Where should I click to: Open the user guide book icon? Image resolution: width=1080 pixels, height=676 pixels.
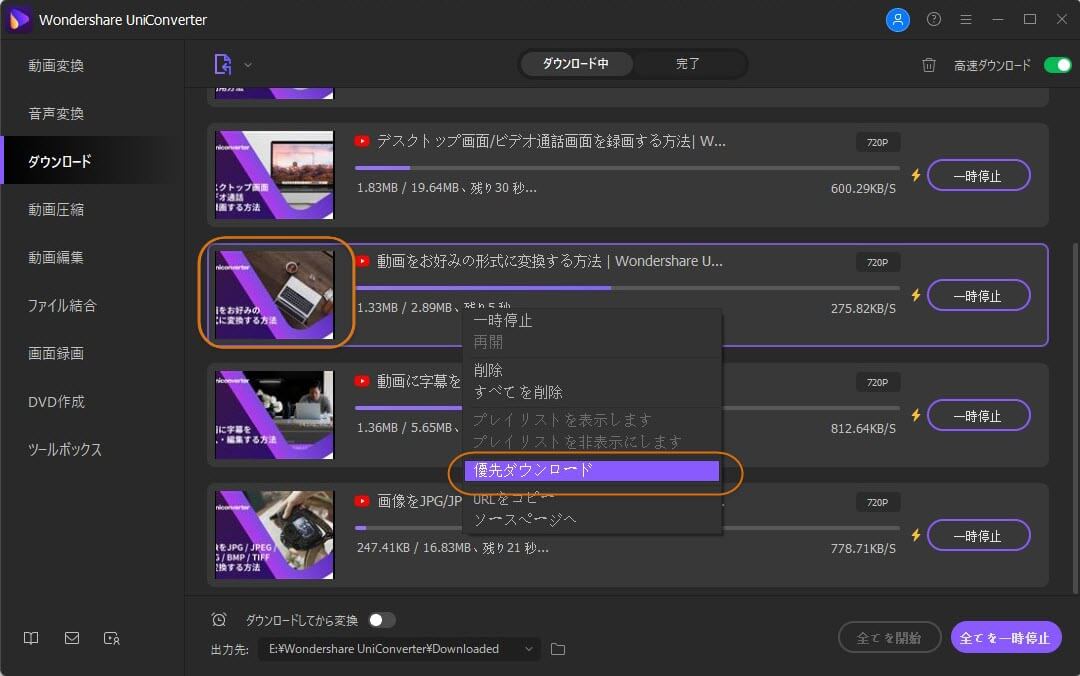click(31, 638)
